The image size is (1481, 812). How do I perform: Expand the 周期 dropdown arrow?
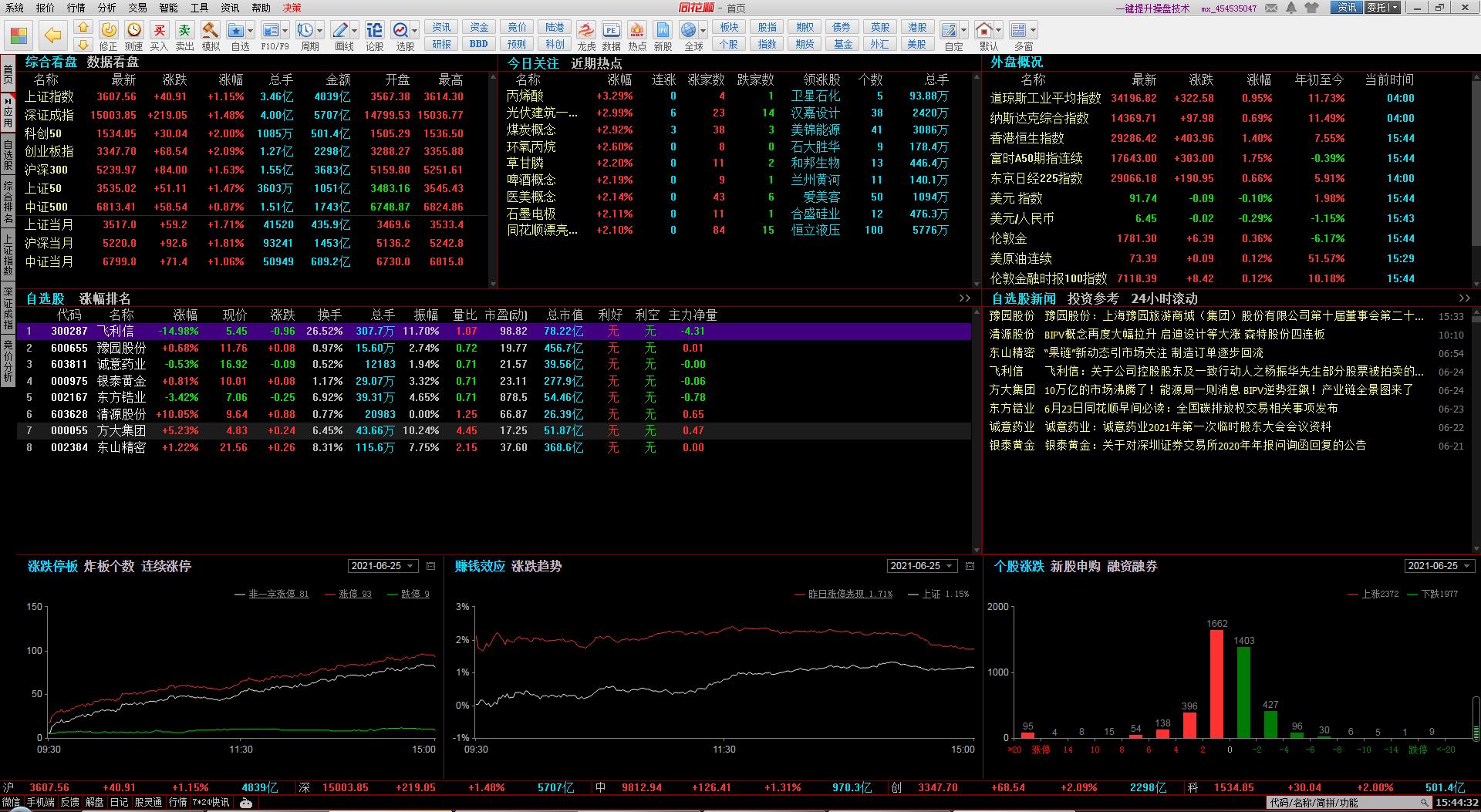click(x=320, y=31)
